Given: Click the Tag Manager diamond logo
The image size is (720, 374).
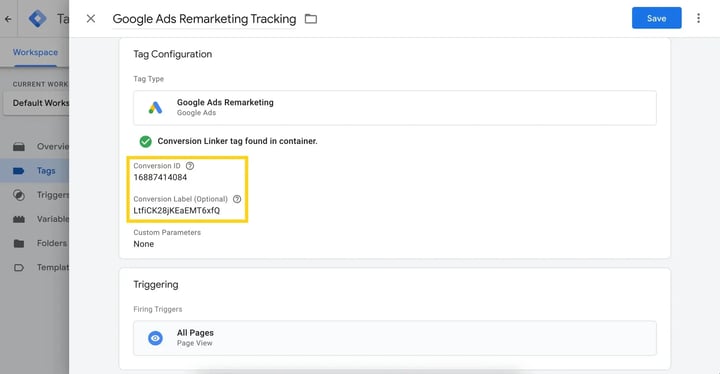Looking at the screenshot, I should pyautogui.click(x=37, y=19).
